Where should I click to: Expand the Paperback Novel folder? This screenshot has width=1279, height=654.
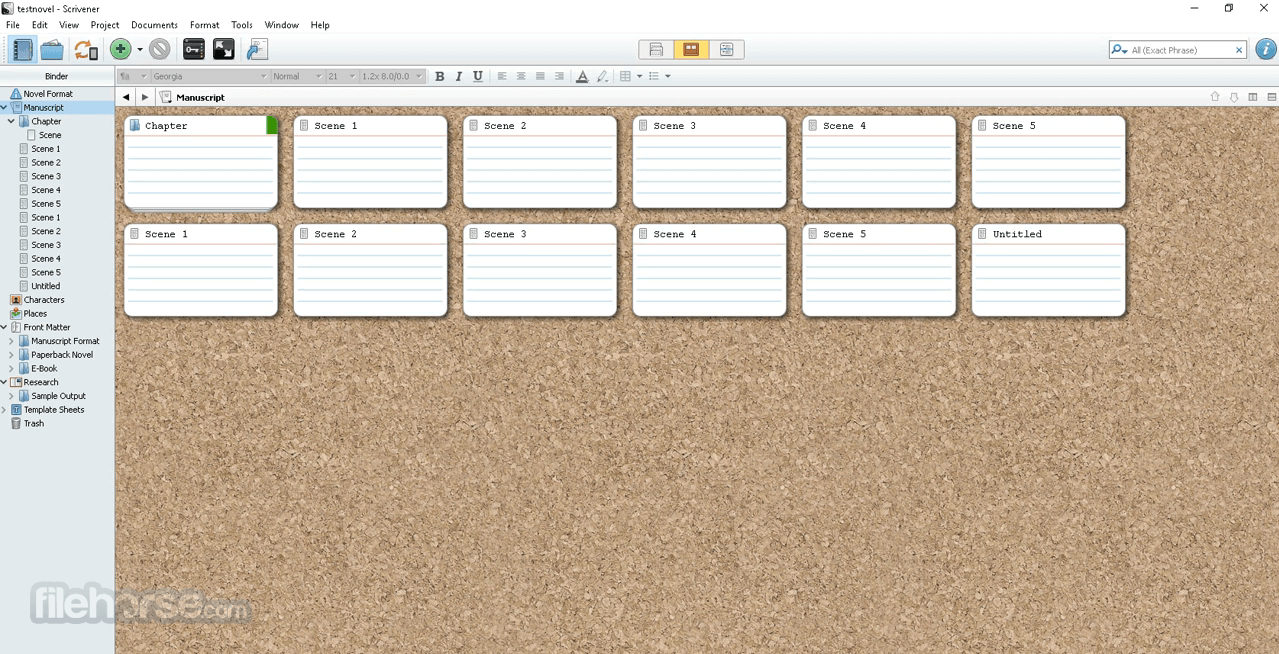tap(11, 355)
